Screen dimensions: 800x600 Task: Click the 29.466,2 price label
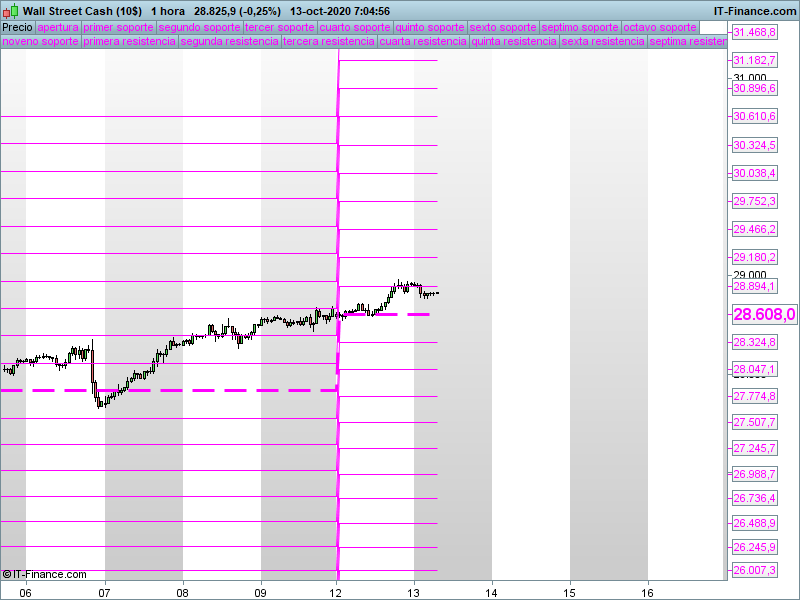tap(755, 230)
